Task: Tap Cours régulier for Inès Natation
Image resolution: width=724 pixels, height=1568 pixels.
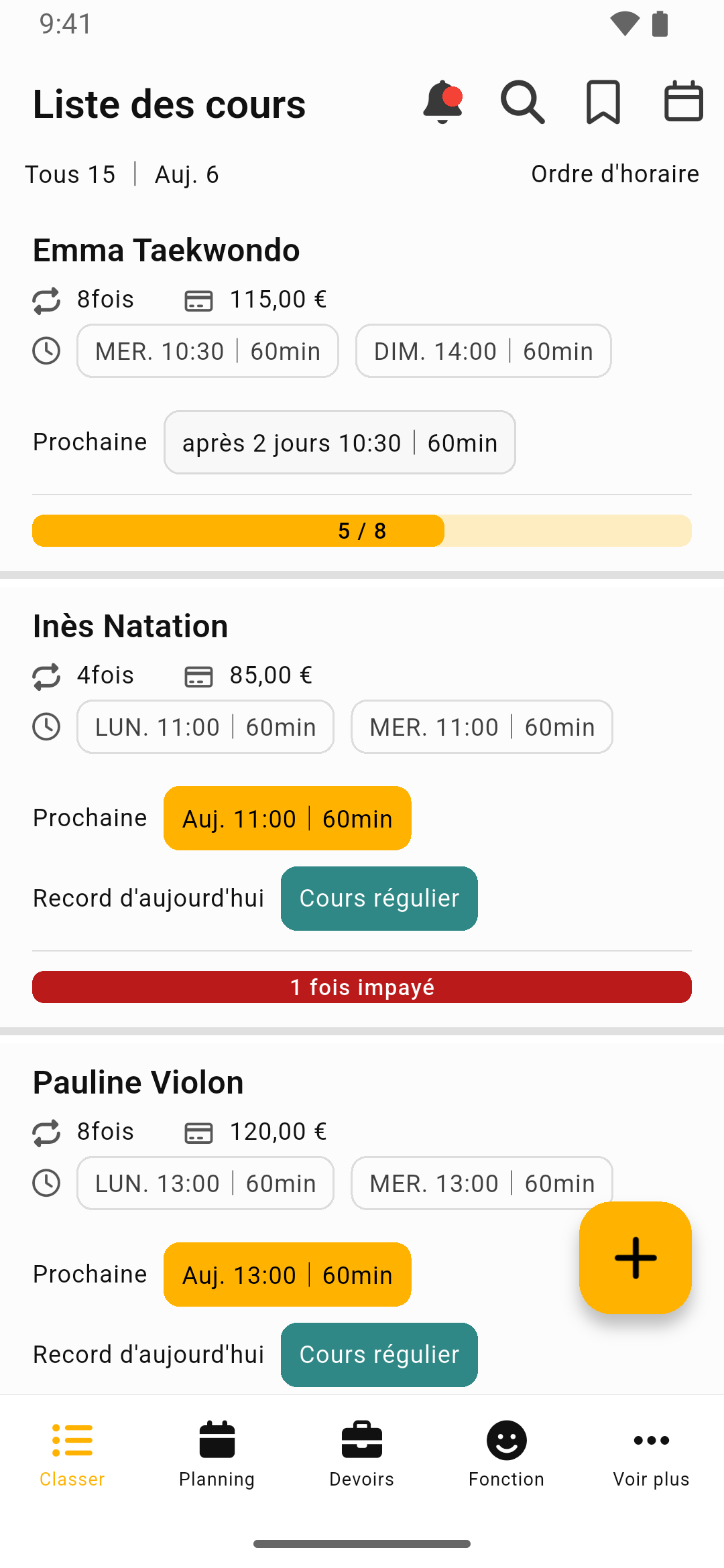Action: (x=379, y=899)
